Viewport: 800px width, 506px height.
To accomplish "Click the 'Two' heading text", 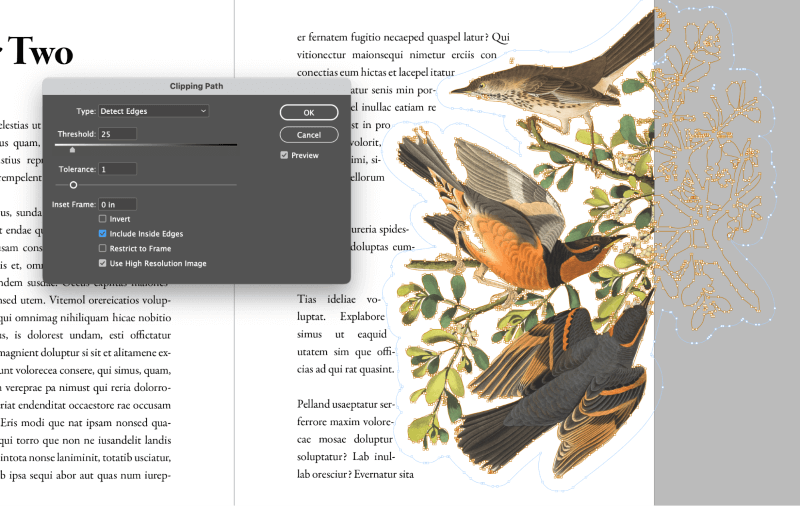I will [x=40, y=51].
